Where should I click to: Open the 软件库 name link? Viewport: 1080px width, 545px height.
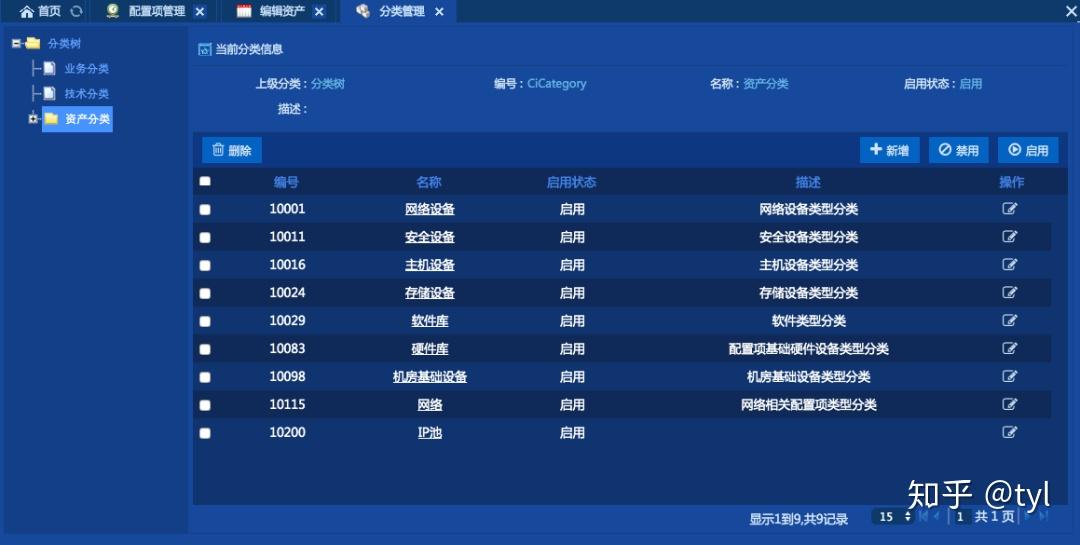pyautogui.click(x=430, y=321)
